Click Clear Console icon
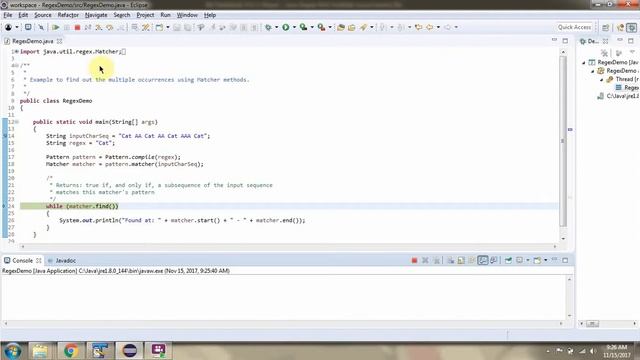The image size is (640, 360). pyautogui.click(x=450, y=260)
